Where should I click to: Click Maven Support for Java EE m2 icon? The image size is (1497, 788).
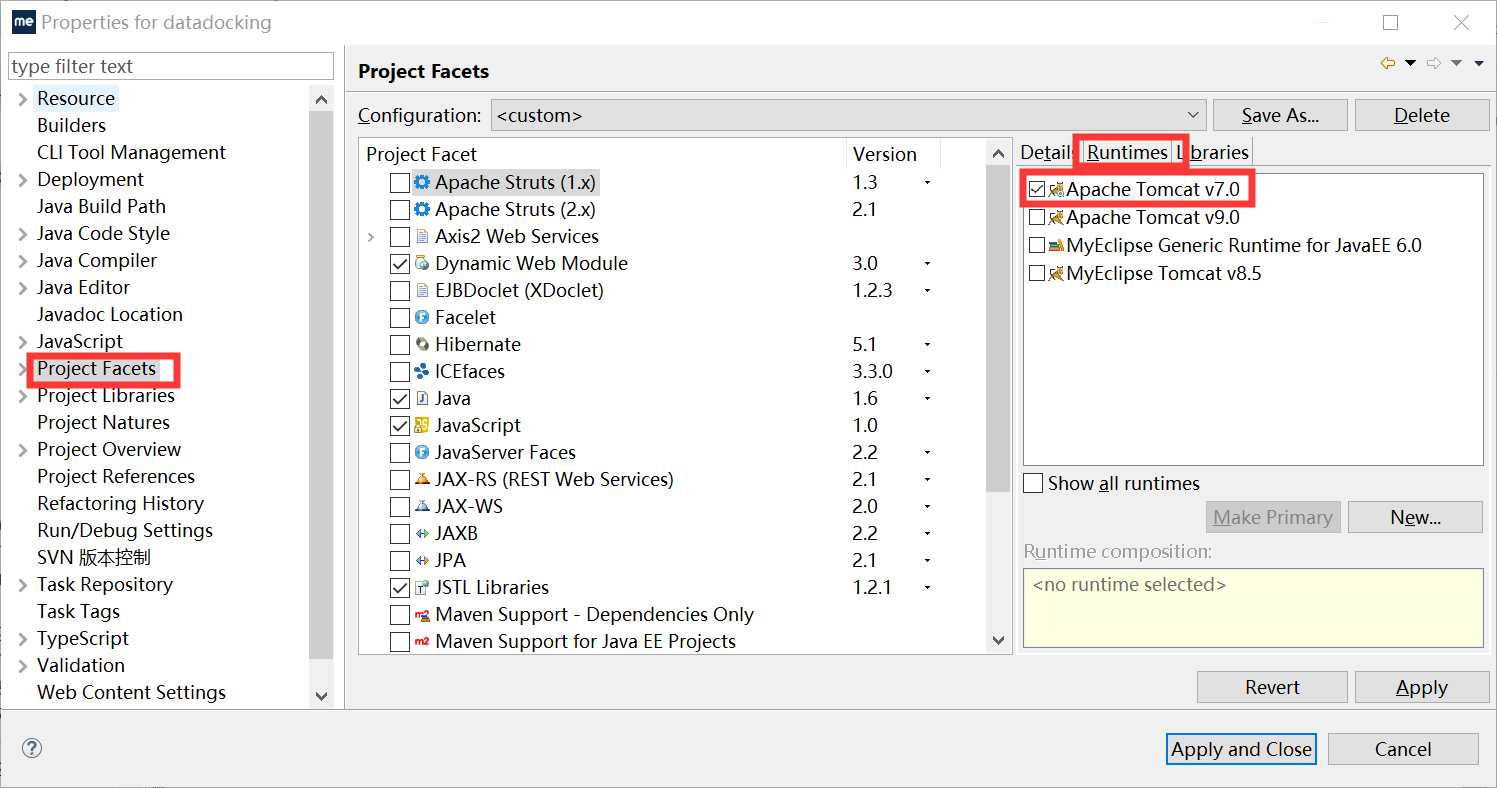422,641
